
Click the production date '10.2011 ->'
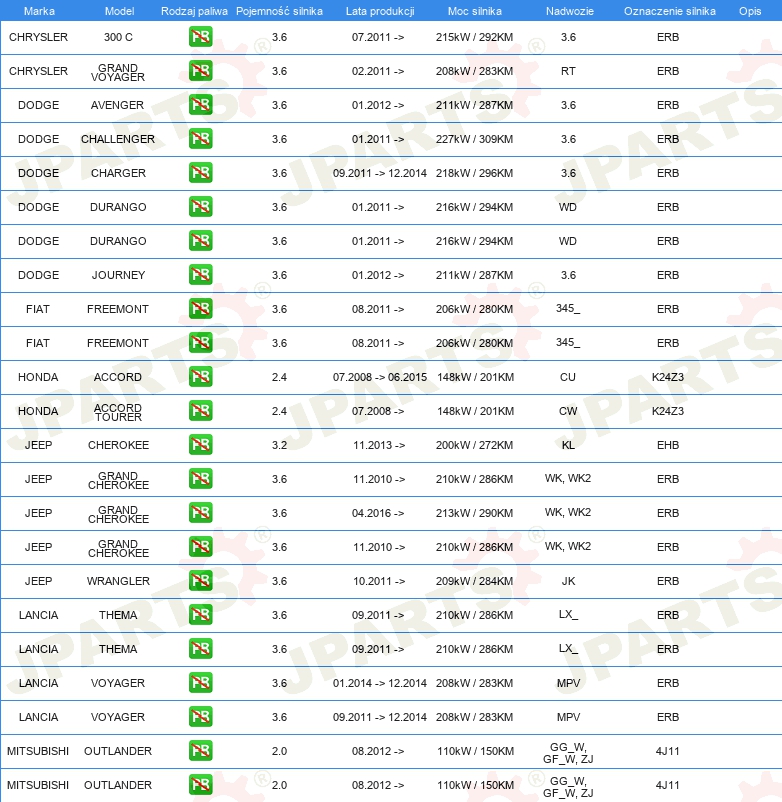378,581
